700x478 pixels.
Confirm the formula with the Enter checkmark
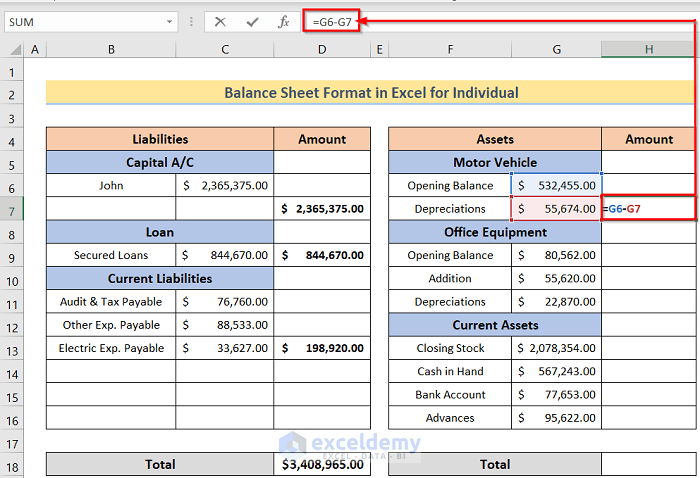(252, 21)
